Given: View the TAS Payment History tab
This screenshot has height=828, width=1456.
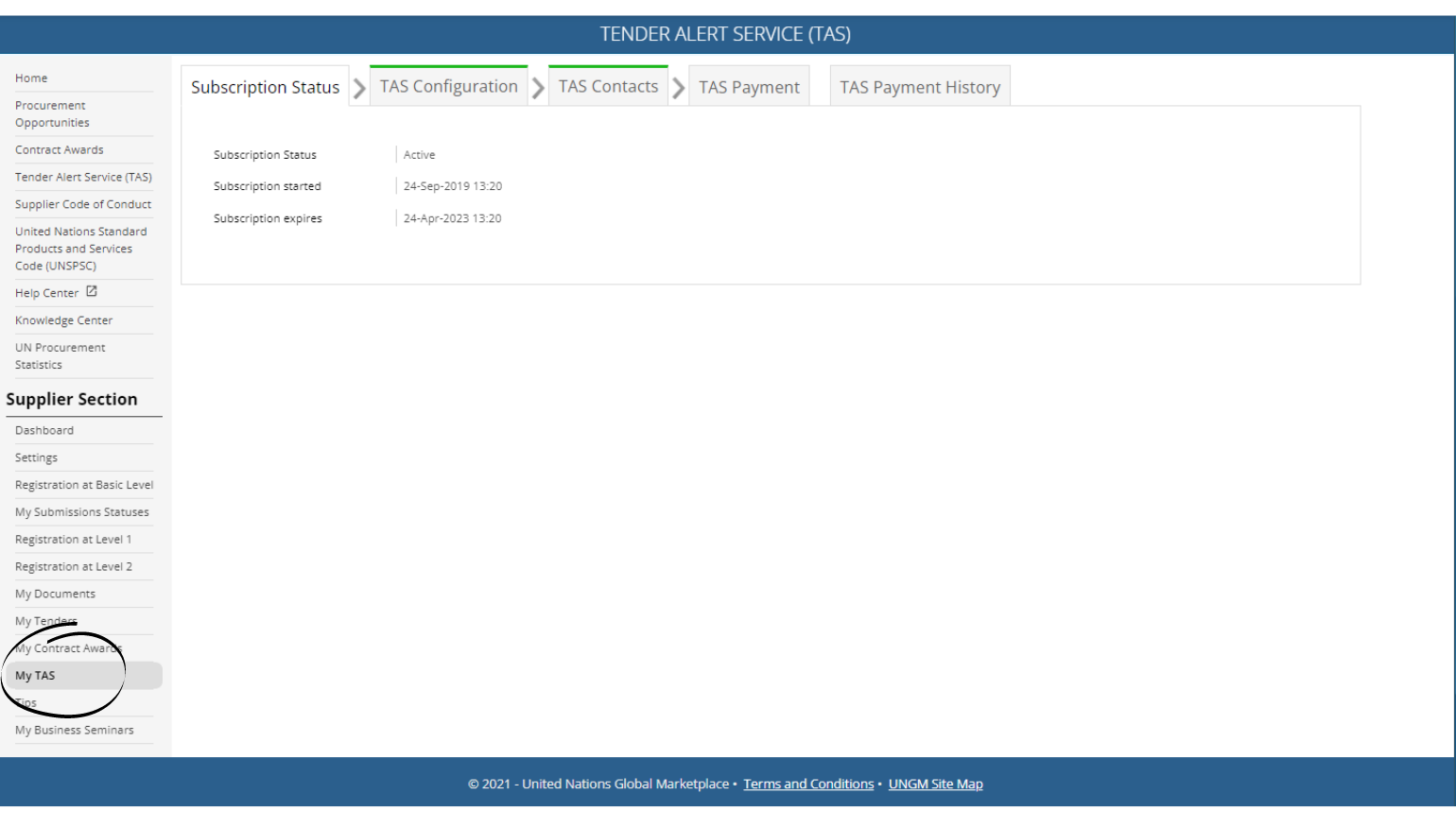Looking at the screenshot, I should pyautogui.click(x=920, y=87).
